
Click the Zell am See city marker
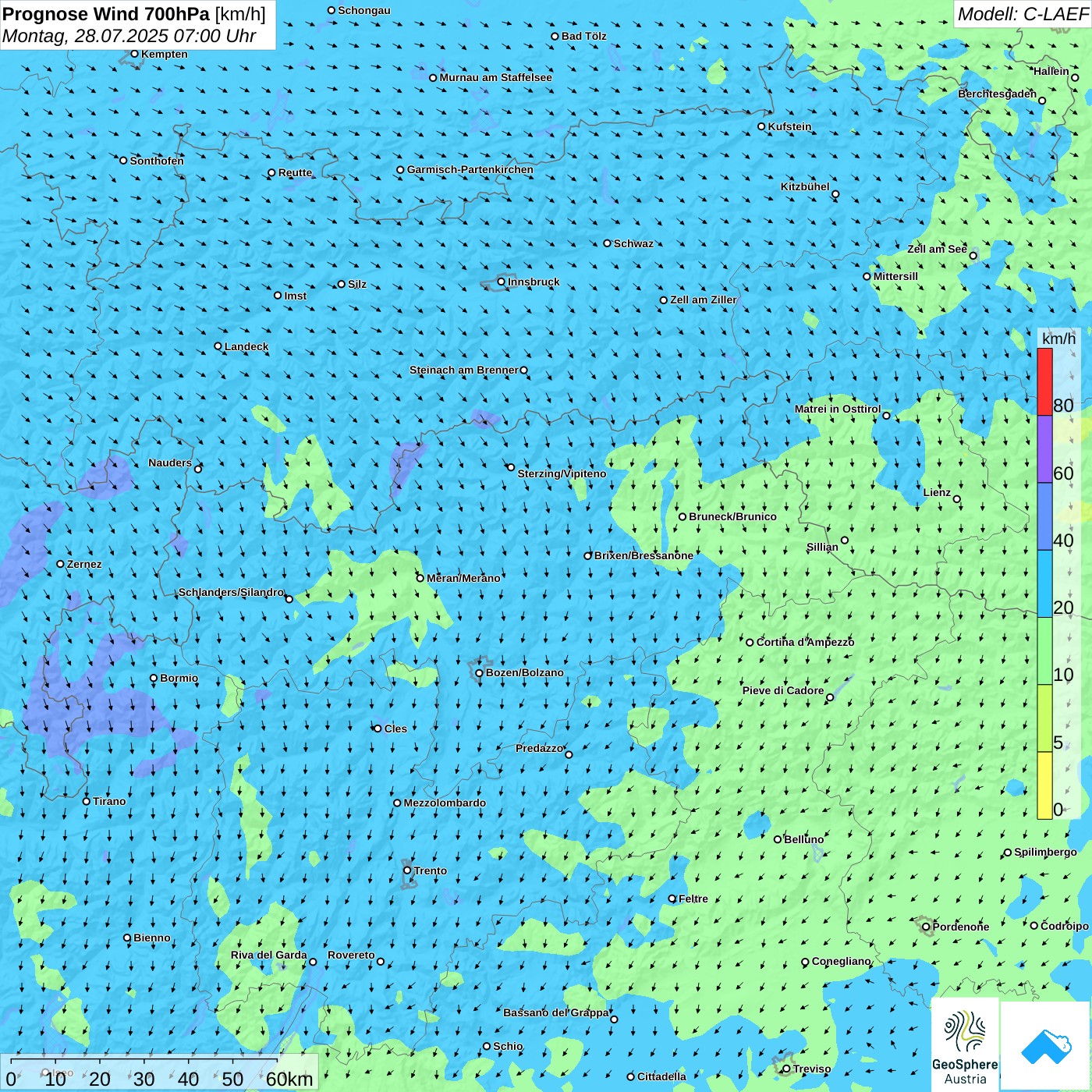(x=973, y=255)
